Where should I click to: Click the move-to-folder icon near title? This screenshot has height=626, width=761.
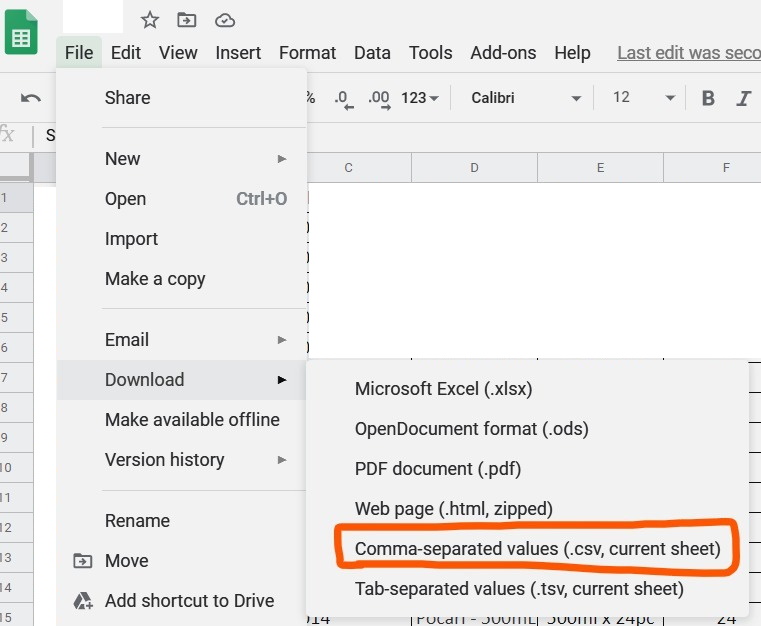tap(186, 20)
